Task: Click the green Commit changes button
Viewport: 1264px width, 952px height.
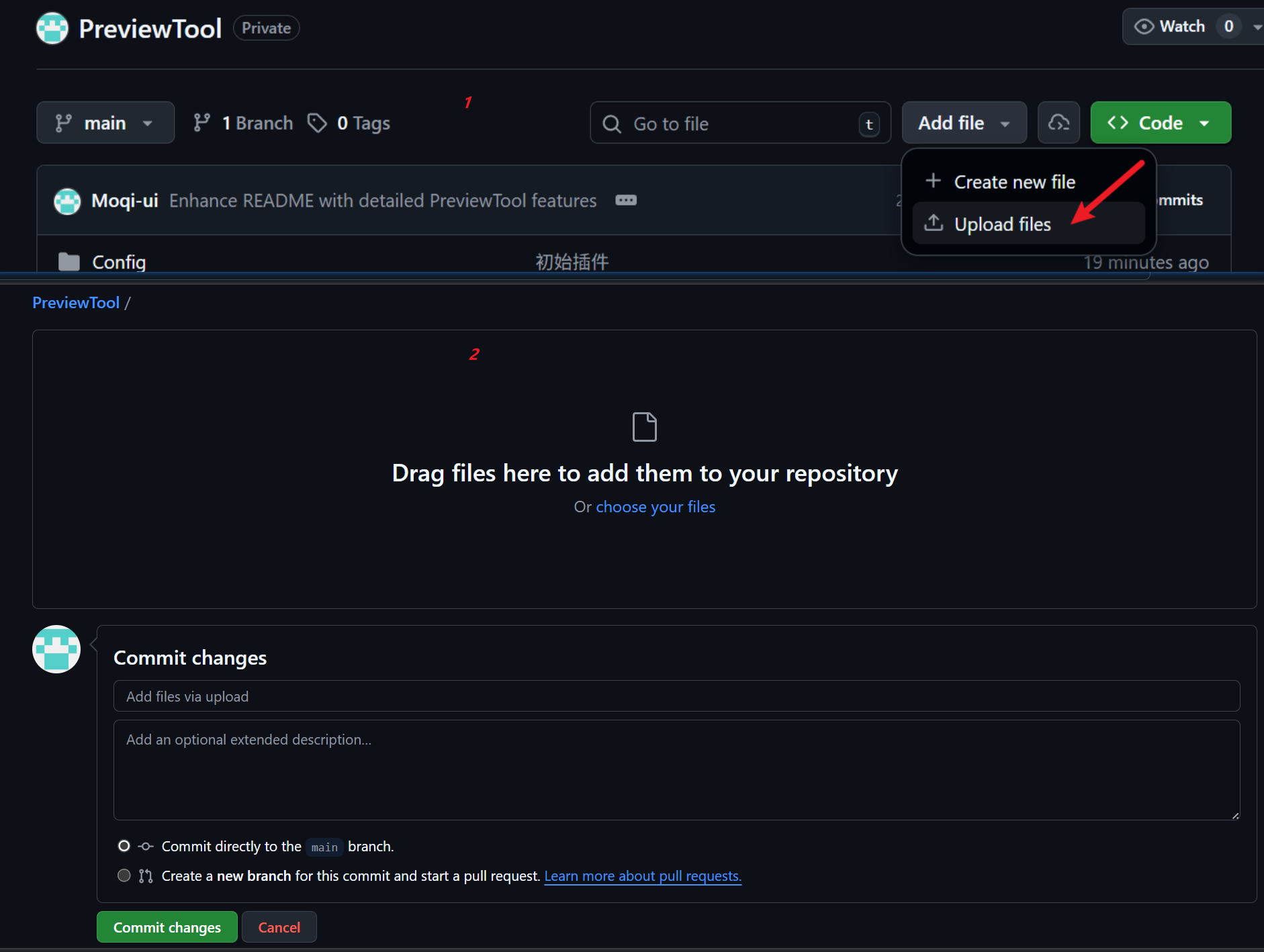Action: pos(167,927)
